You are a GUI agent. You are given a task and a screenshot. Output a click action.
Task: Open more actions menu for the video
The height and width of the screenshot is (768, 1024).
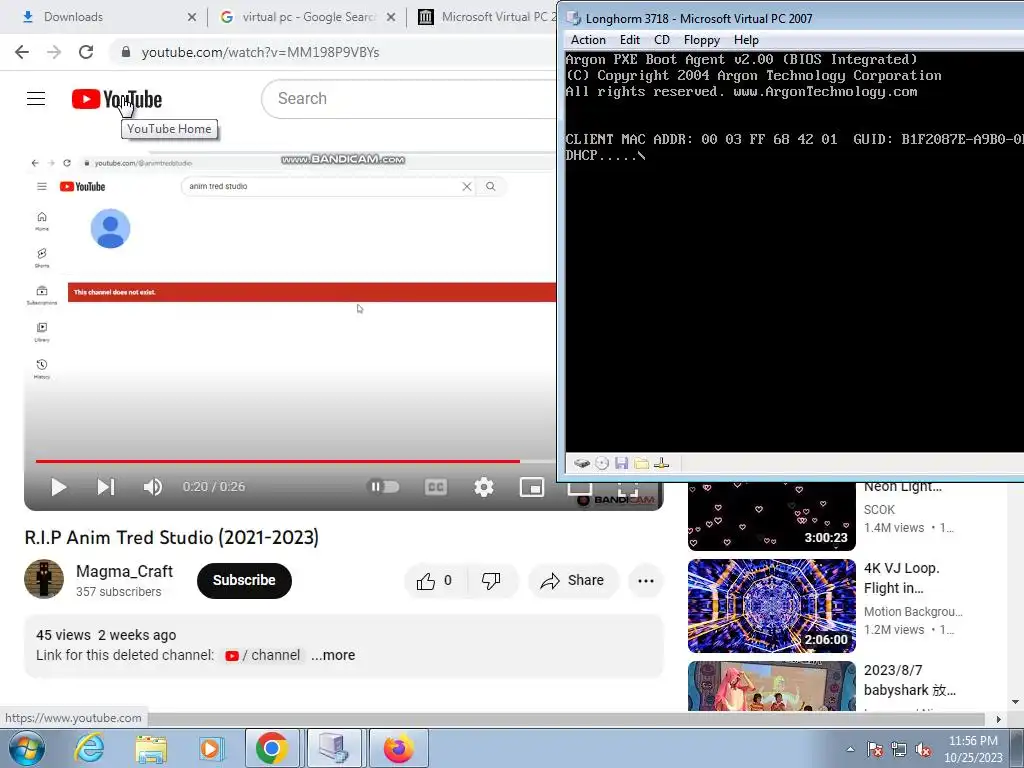646,581
